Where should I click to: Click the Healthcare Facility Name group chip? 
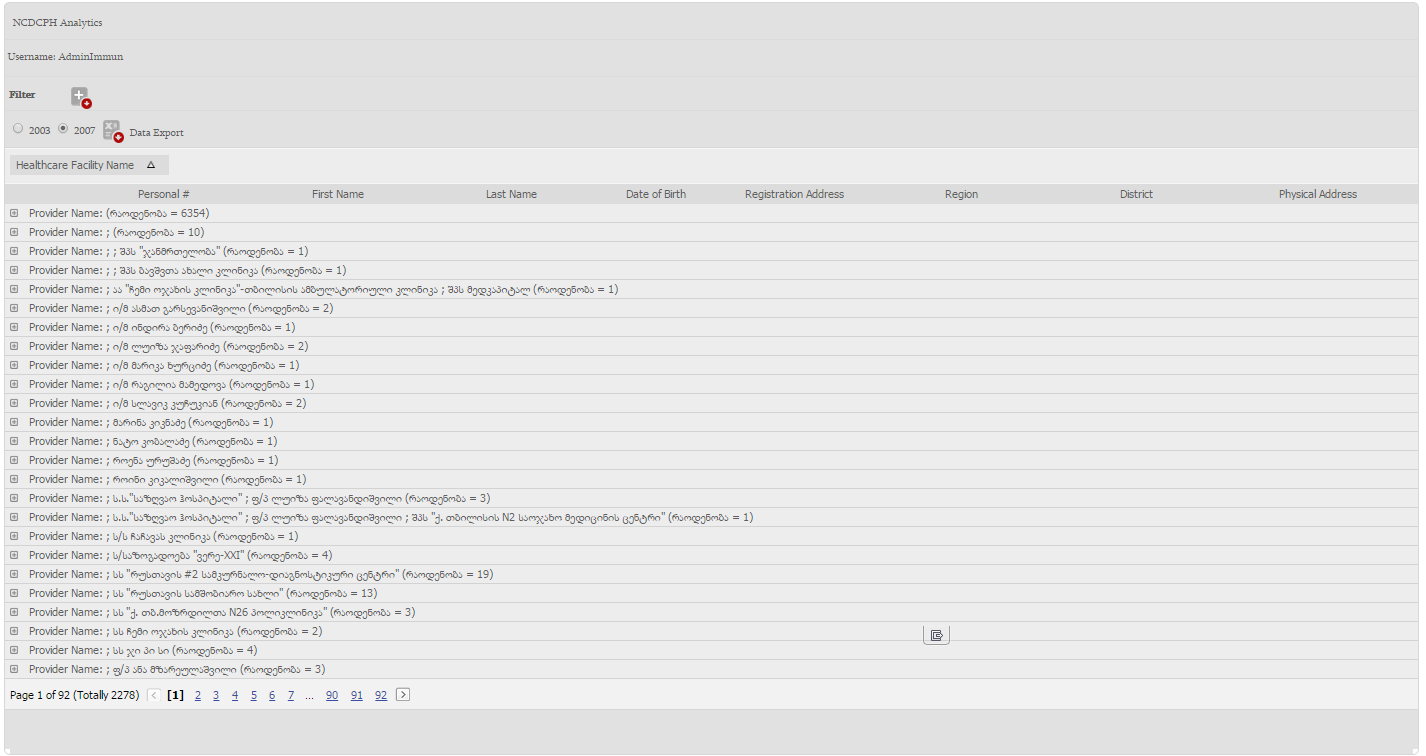(x=75, y=165)
